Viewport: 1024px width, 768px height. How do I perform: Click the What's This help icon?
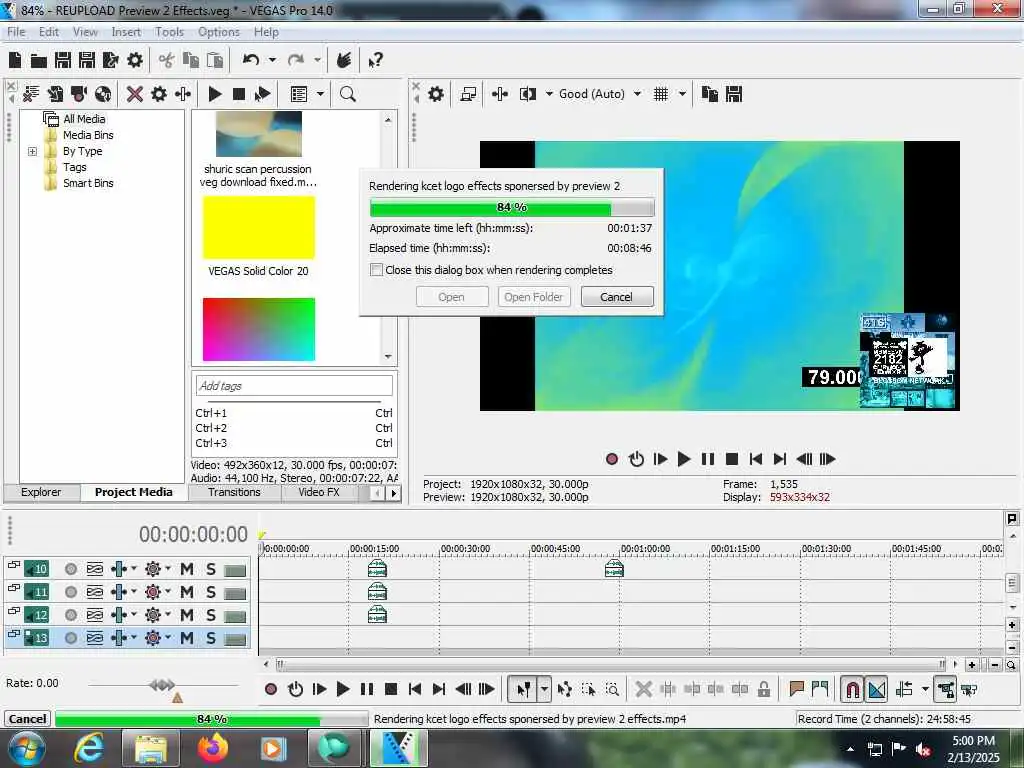[375, 61]
